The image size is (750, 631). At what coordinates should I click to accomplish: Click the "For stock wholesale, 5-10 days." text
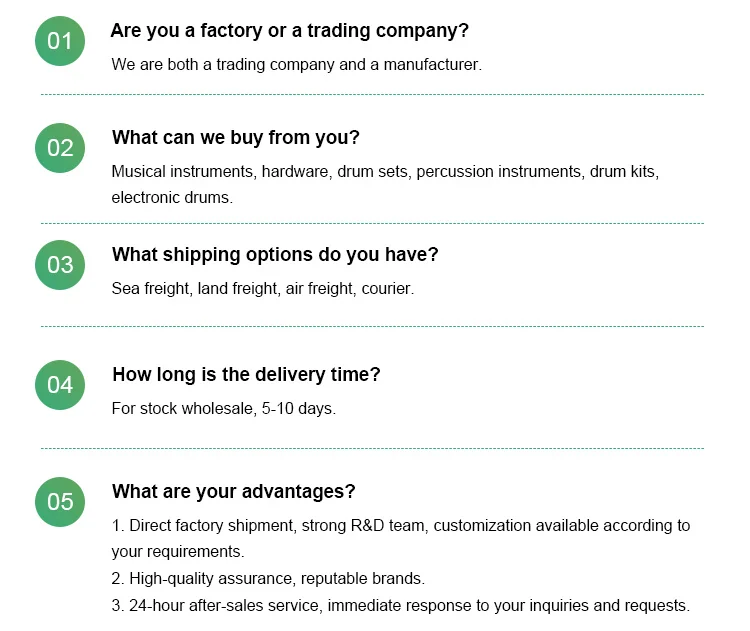pyautogui.click(x=224, y=409)
